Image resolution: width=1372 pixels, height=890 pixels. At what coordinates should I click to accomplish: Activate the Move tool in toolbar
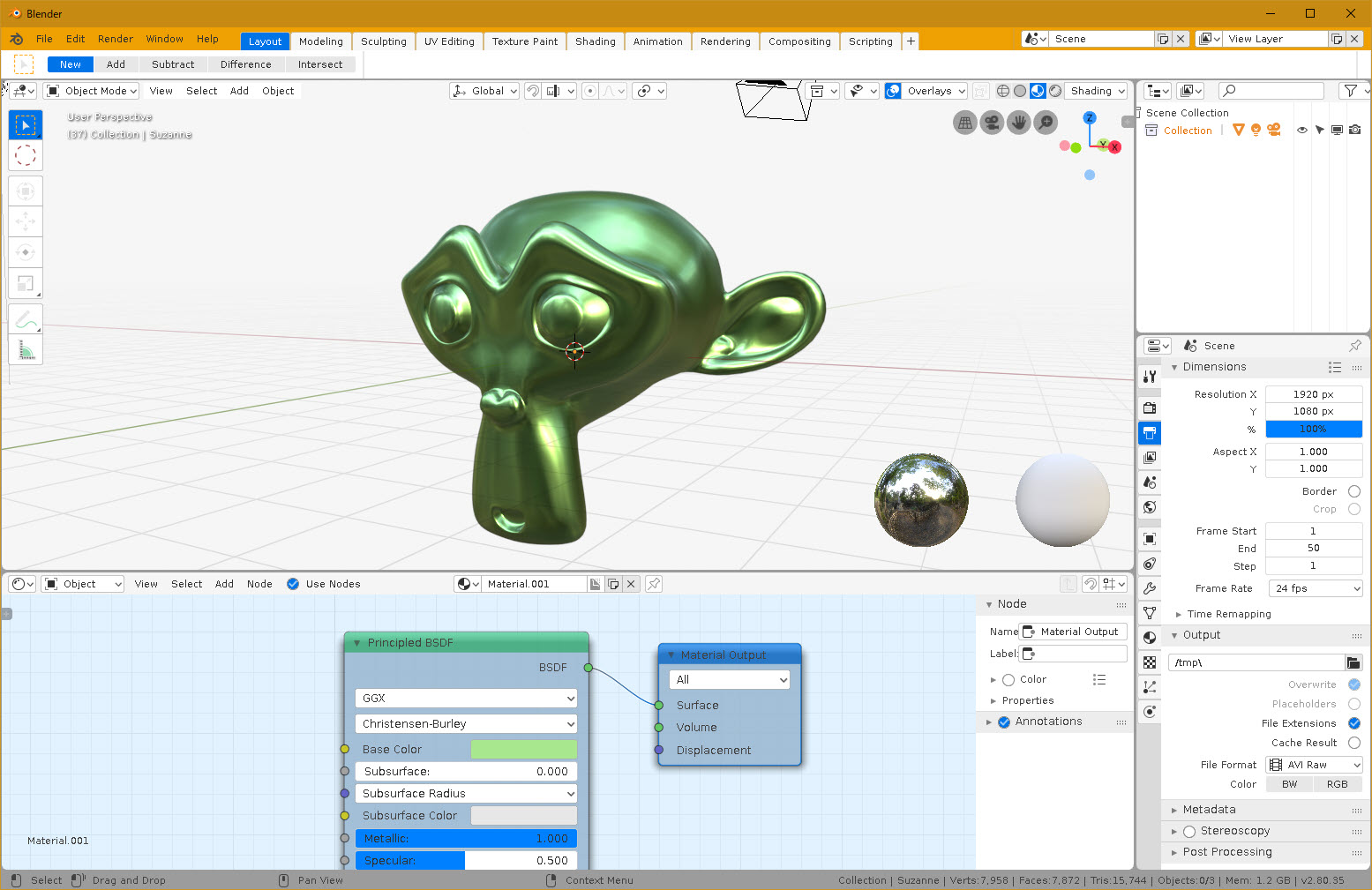click(26, 221)
